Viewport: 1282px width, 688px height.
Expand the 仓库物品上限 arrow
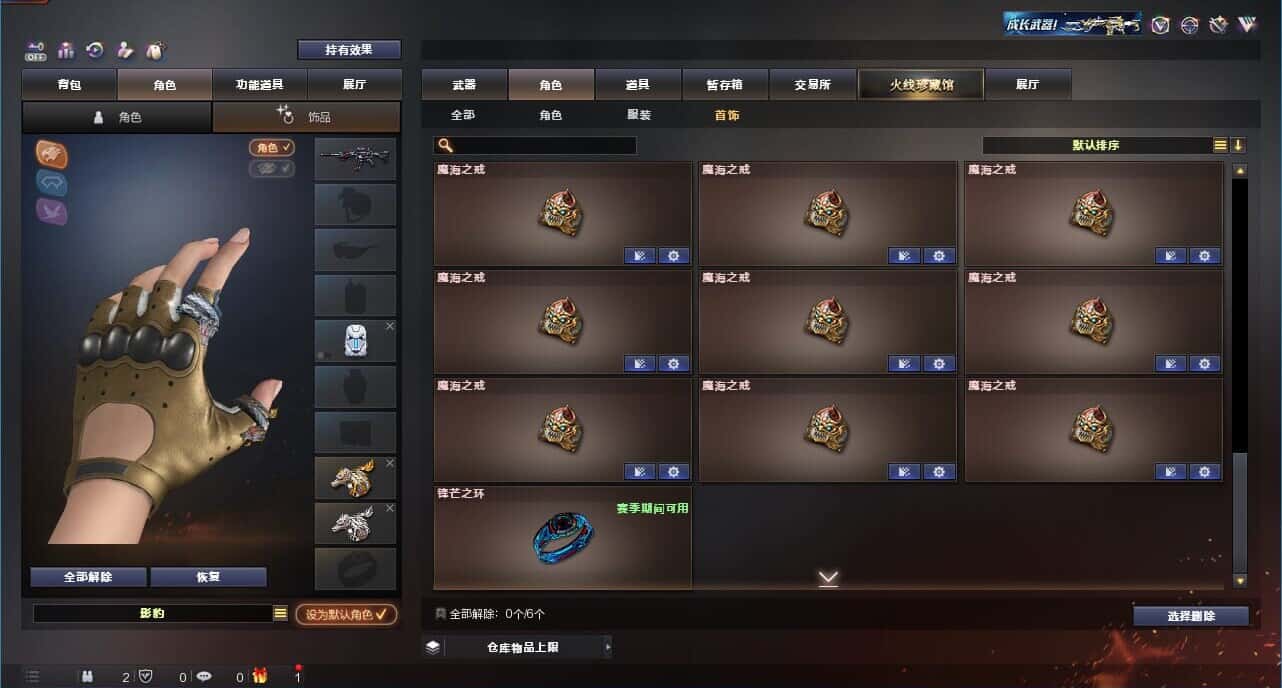(x=607, y=647)
